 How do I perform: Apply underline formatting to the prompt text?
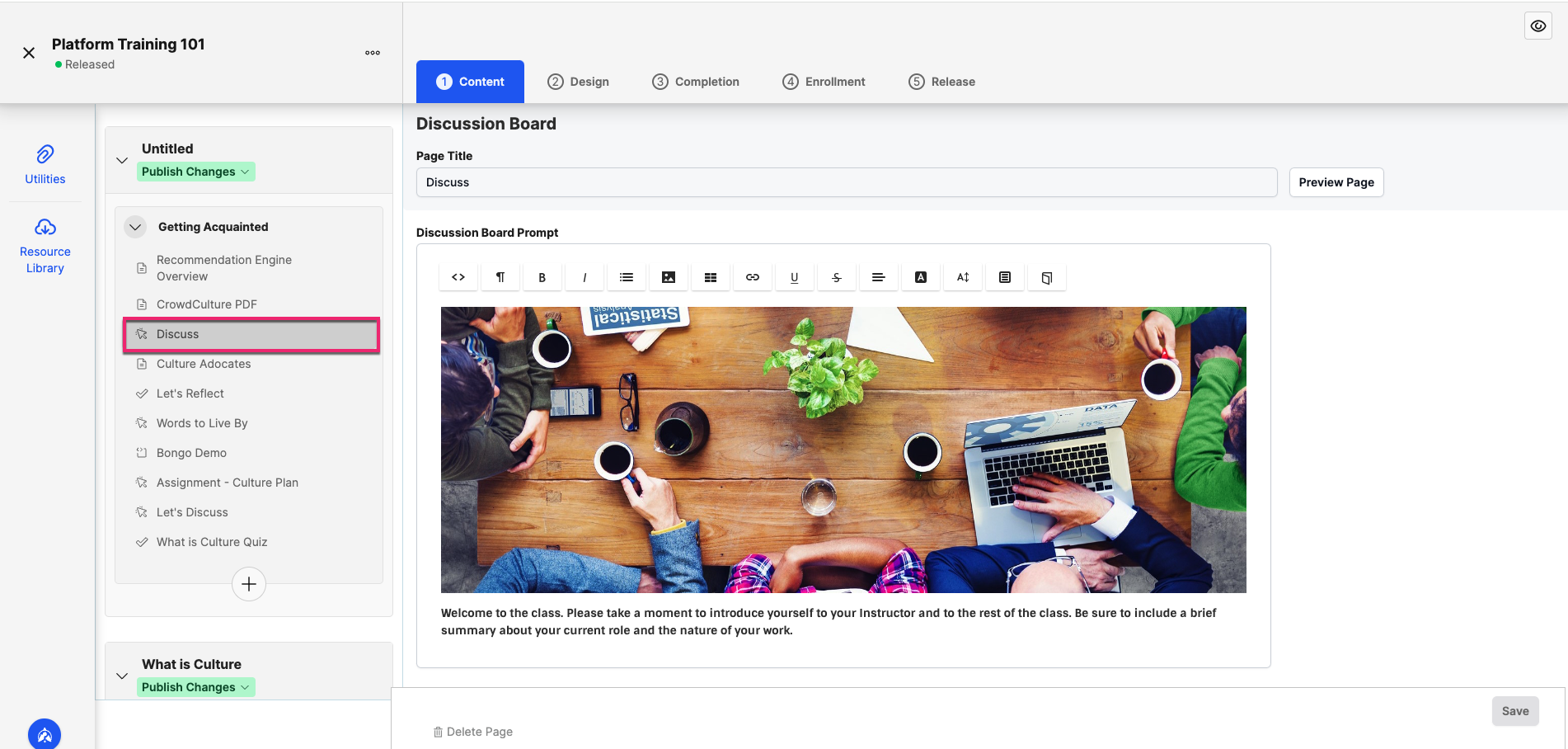tap(794, 277)
